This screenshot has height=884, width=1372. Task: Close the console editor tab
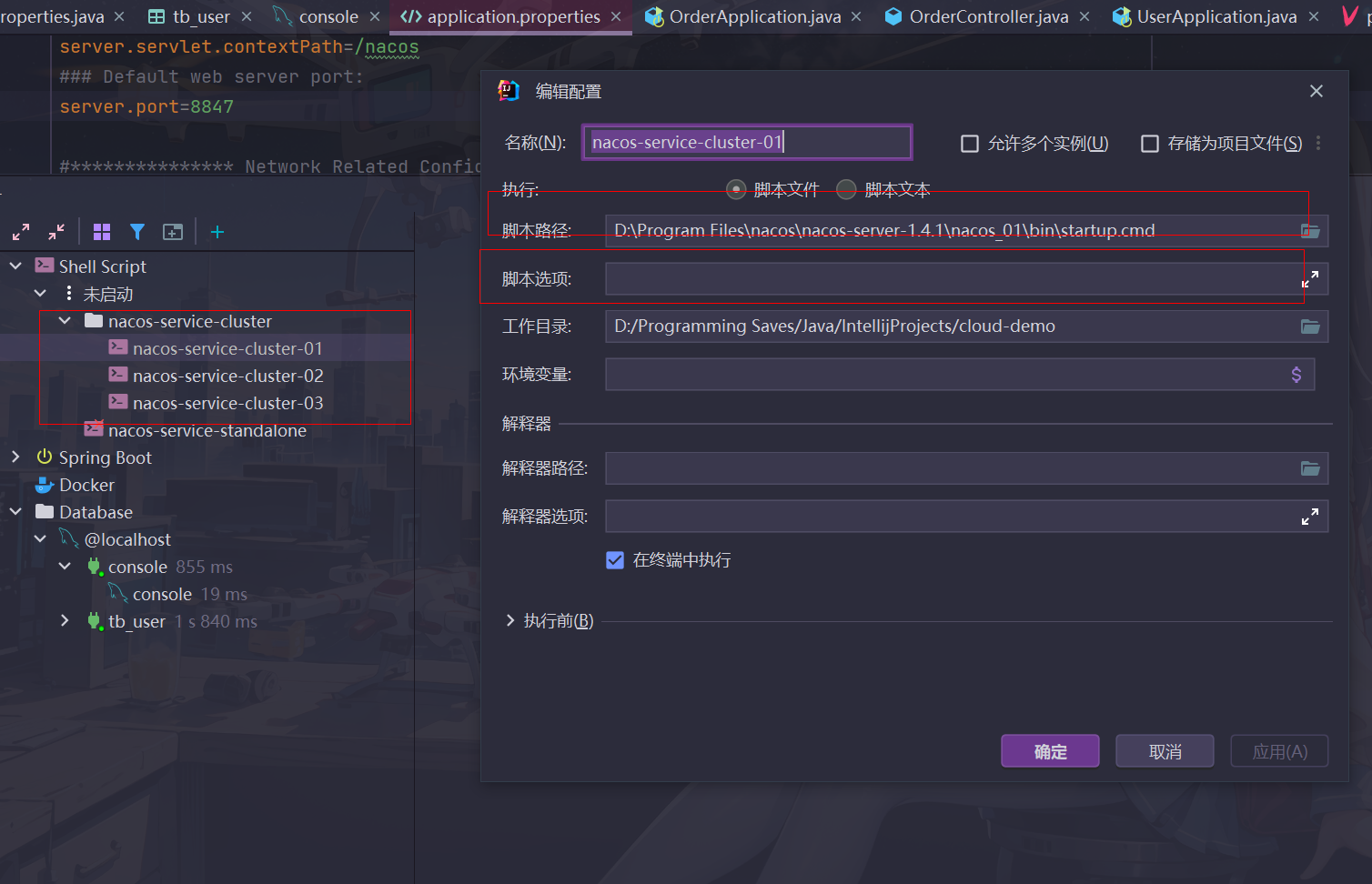tap(375, 16)
